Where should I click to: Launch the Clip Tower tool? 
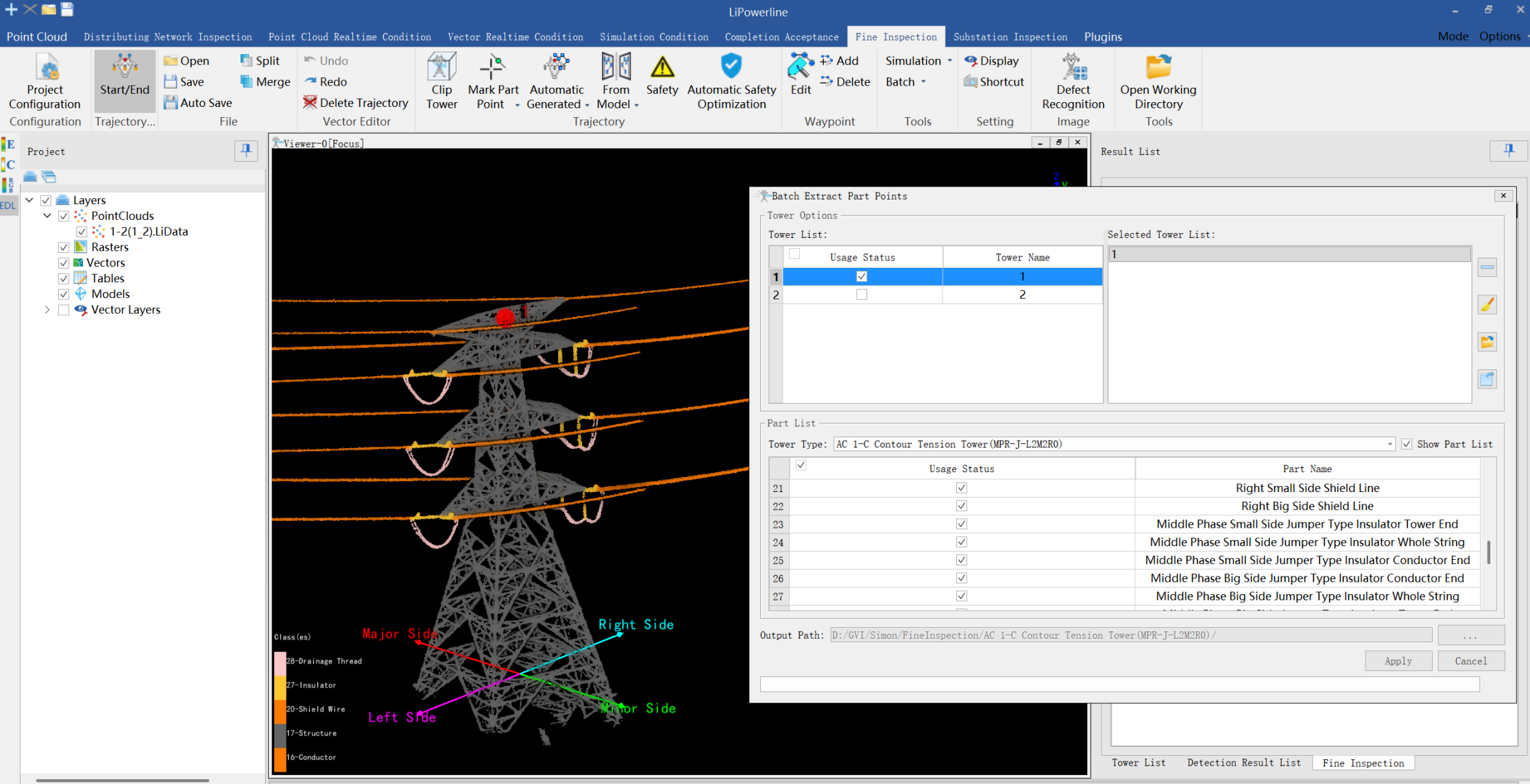(x=441, y=81)
